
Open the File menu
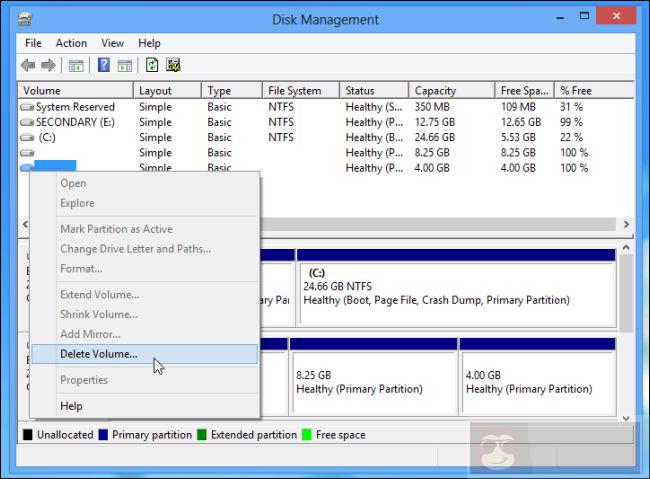(x=33, y=43)
